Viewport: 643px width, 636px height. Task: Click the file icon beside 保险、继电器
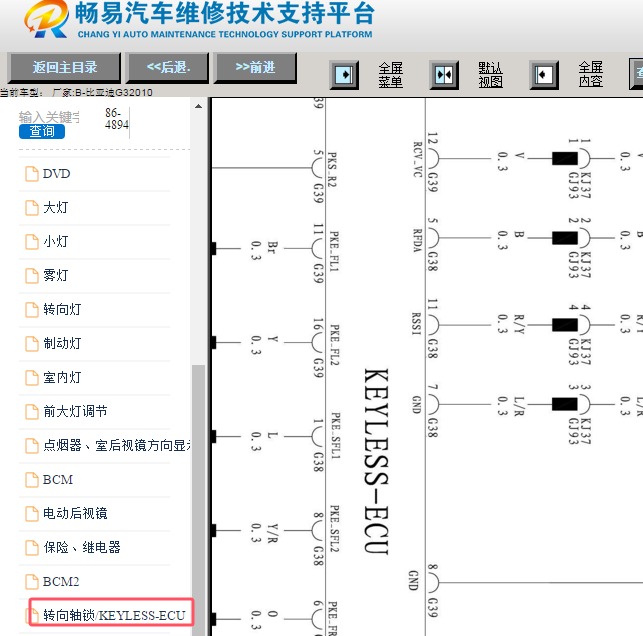[x=32, y=548]
